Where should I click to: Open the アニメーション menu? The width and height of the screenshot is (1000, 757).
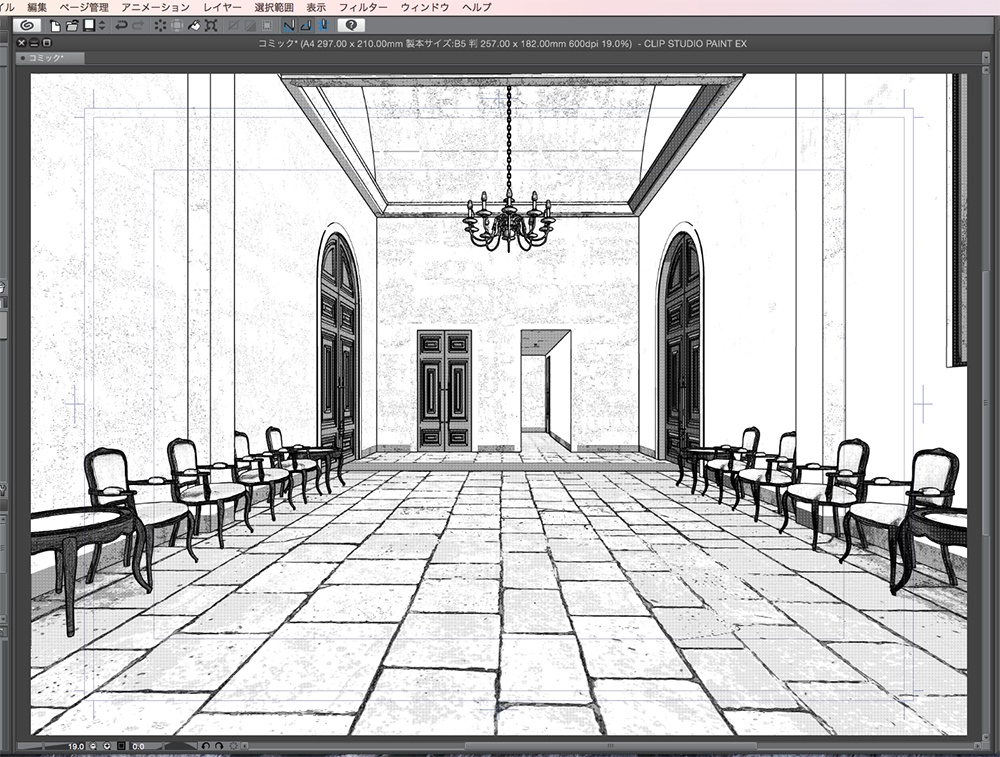(156, 7)
